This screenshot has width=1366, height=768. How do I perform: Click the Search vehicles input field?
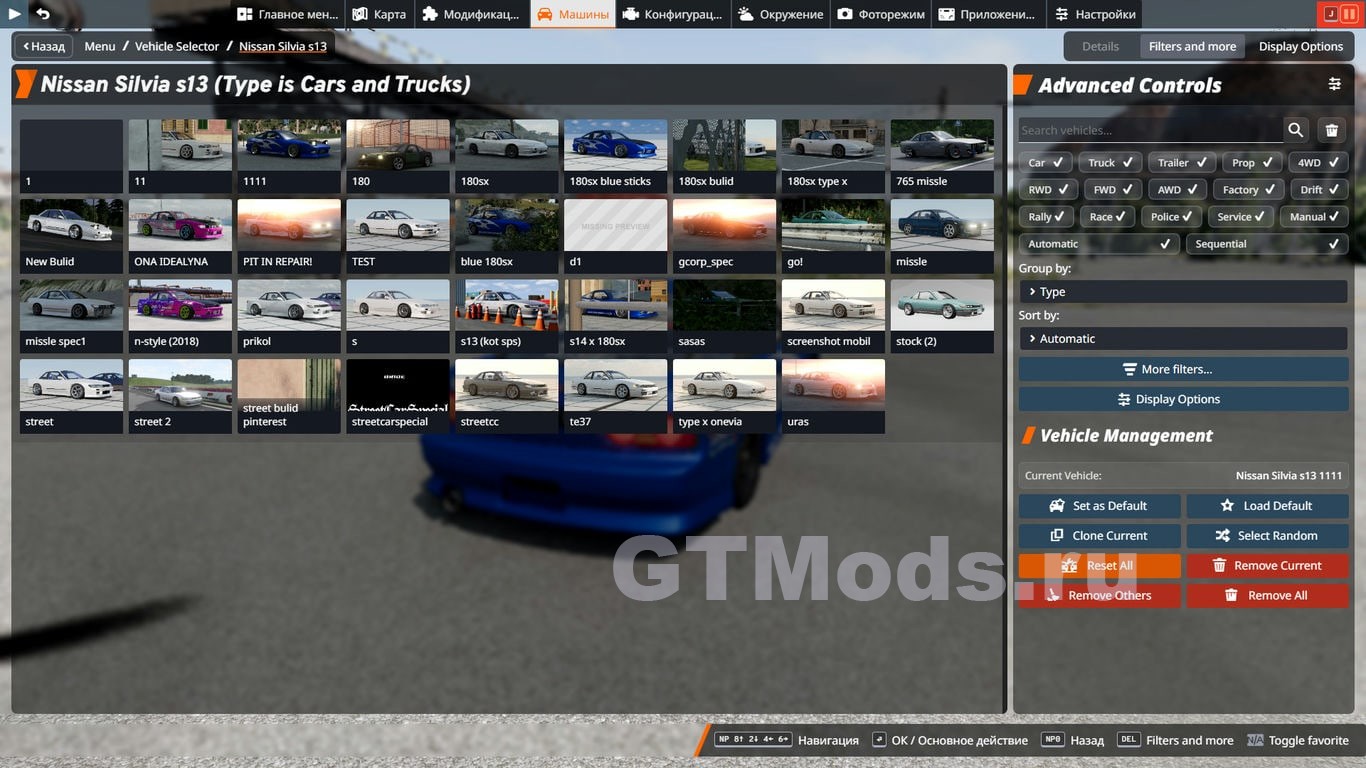(1150, 130)
